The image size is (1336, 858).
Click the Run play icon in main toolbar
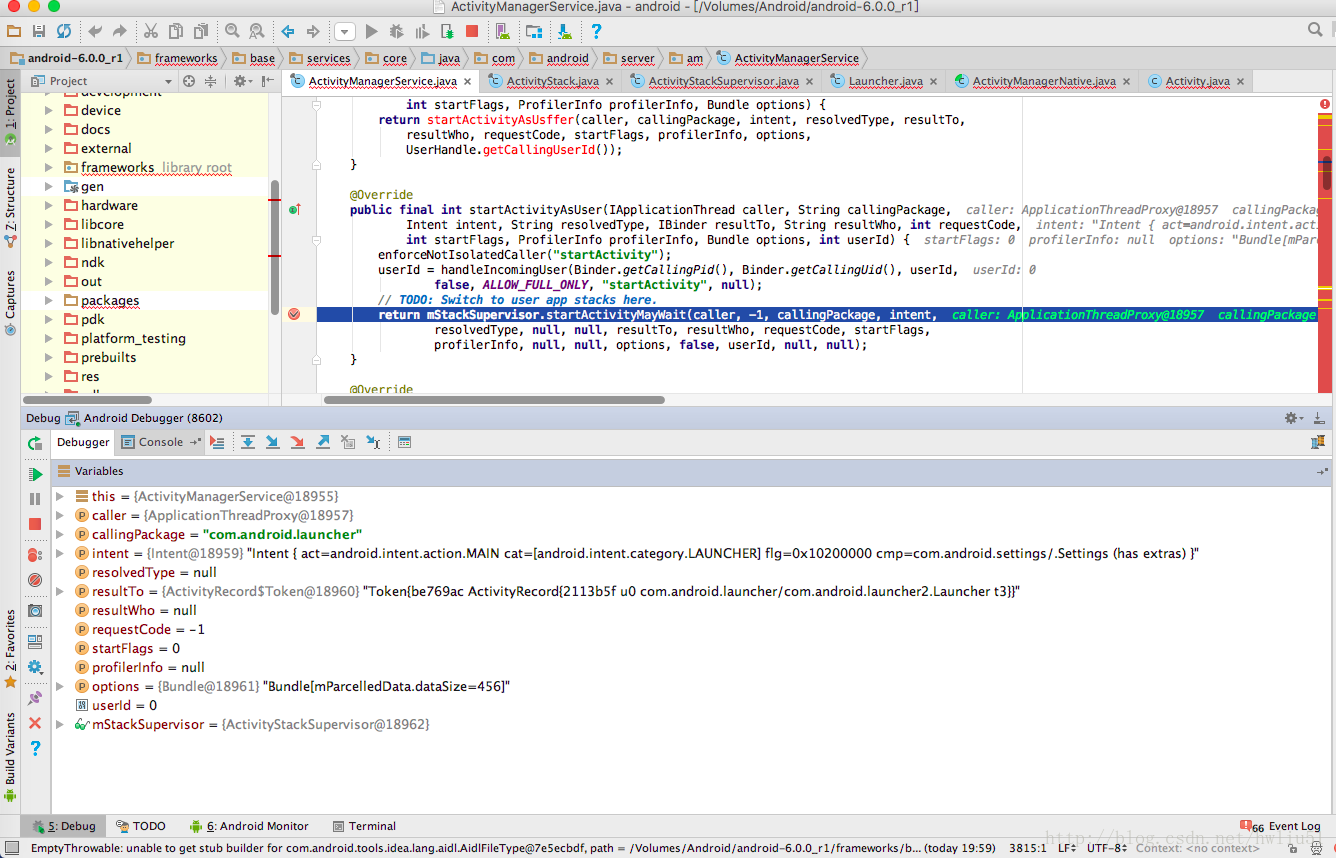[371, 32]
